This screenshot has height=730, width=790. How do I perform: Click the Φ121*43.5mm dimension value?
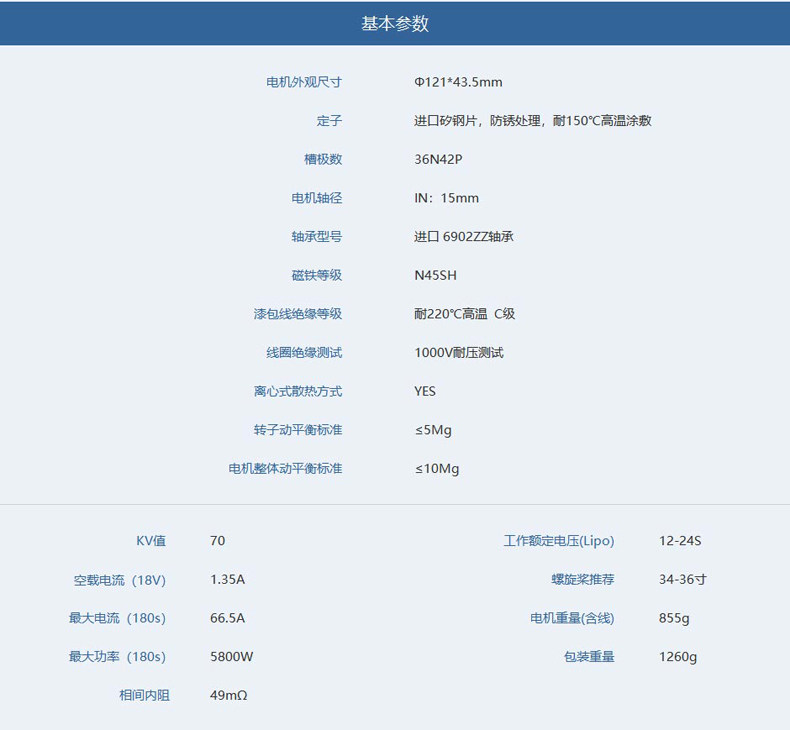tap(458, 82)
